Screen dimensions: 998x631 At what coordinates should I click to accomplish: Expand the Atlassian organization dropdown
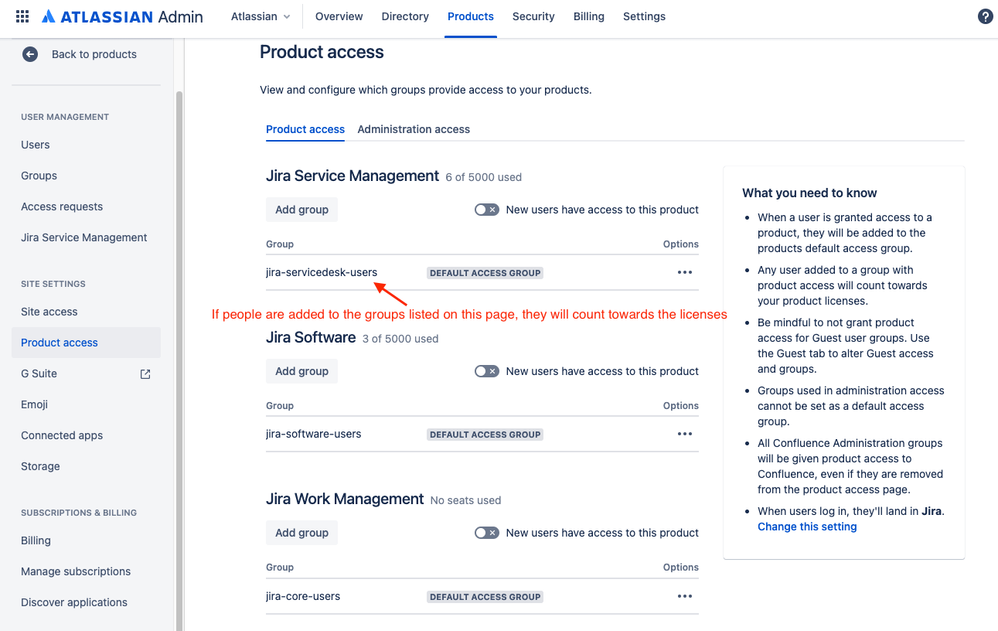260,17
